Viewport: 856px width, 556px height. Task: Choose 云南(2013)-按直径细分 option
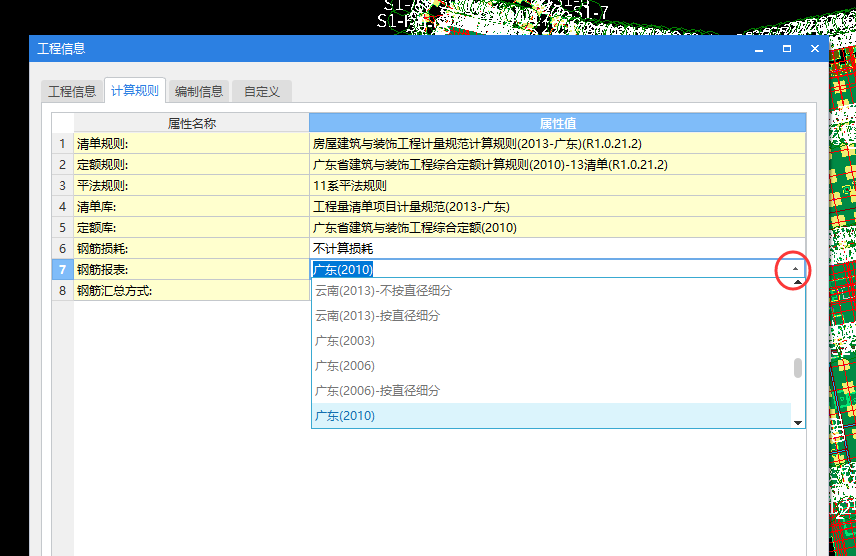coord(551,316)
